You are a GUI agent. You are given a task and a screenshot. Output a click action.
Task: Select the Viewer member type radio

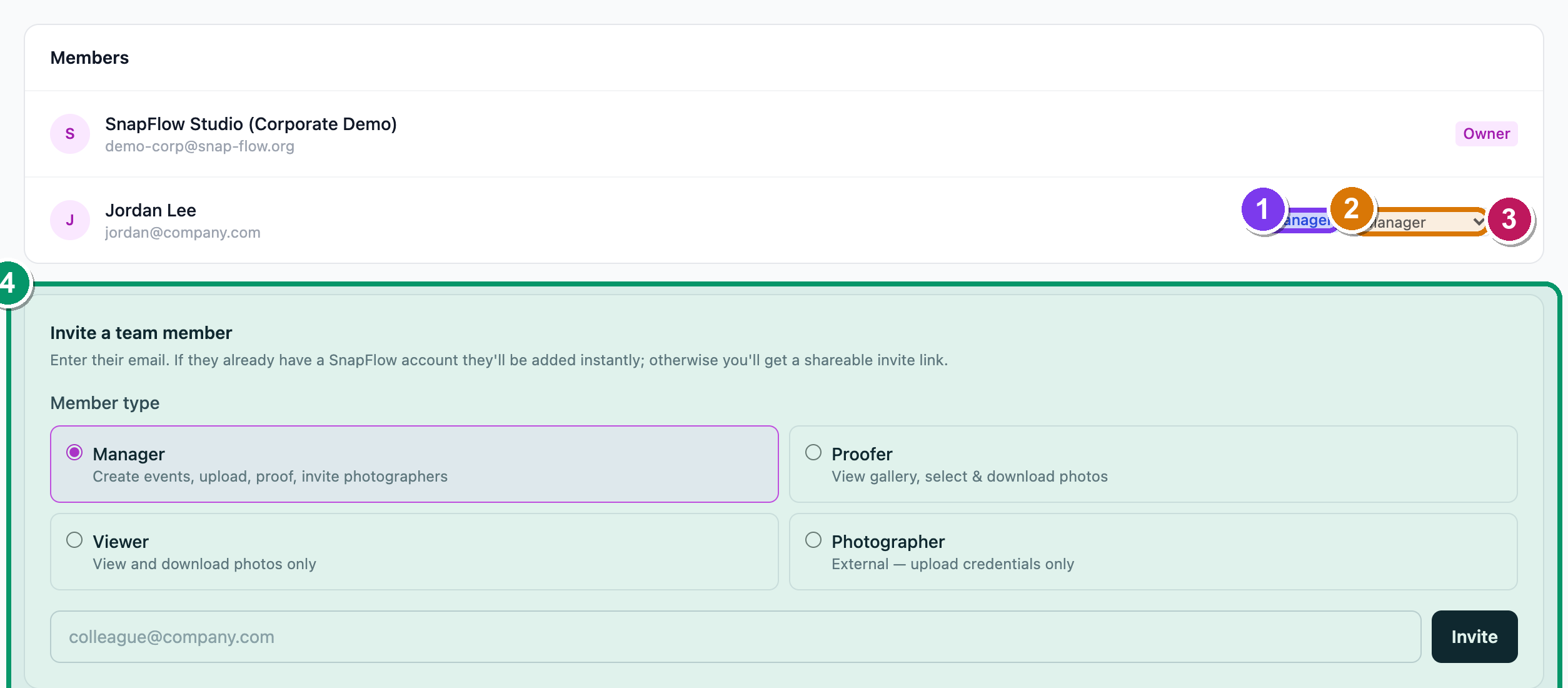coord(74,540)
